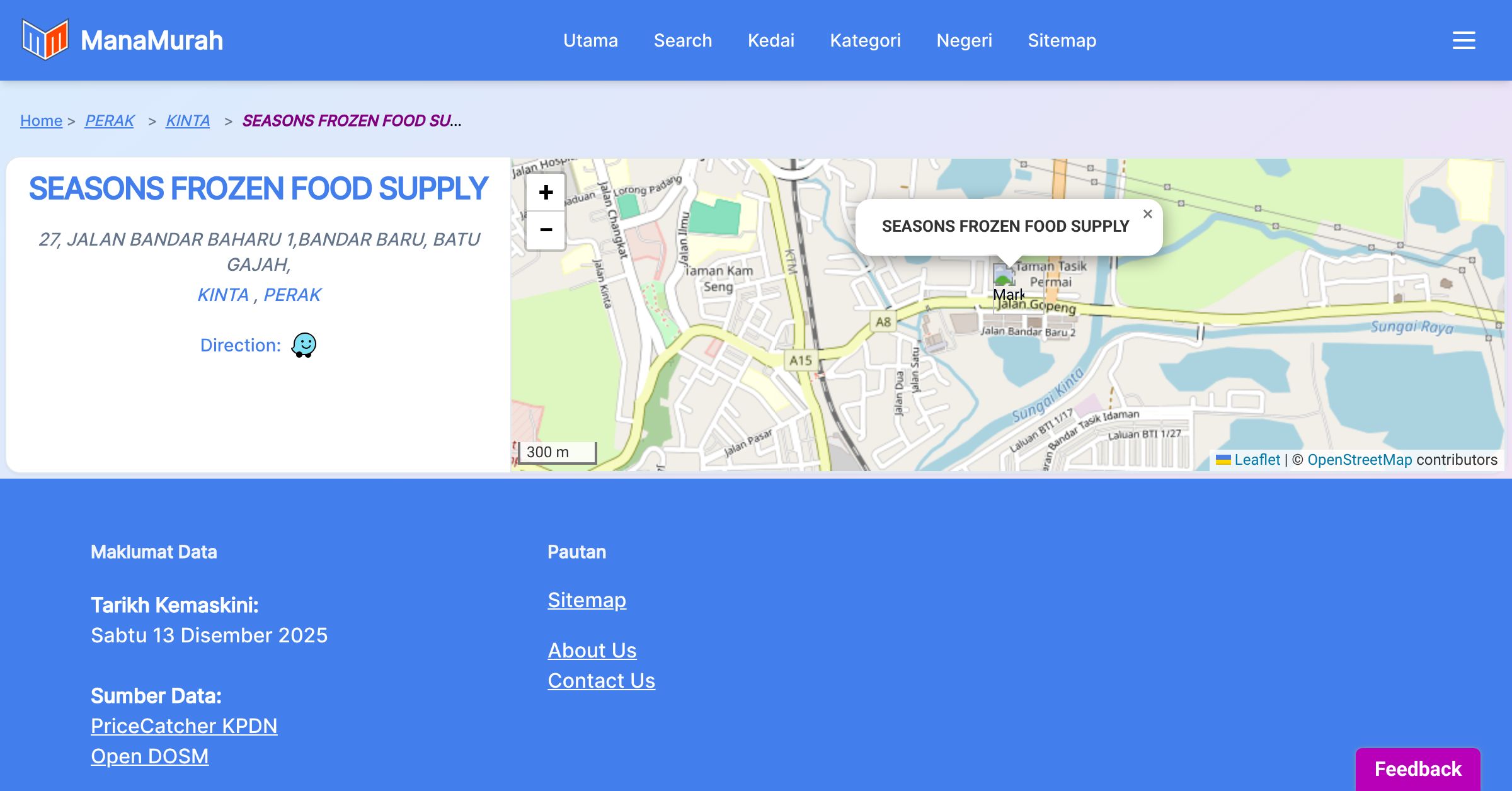
Task: Go to Home breadcrumb
Action: pyautogui.click(x=41, y=120)
